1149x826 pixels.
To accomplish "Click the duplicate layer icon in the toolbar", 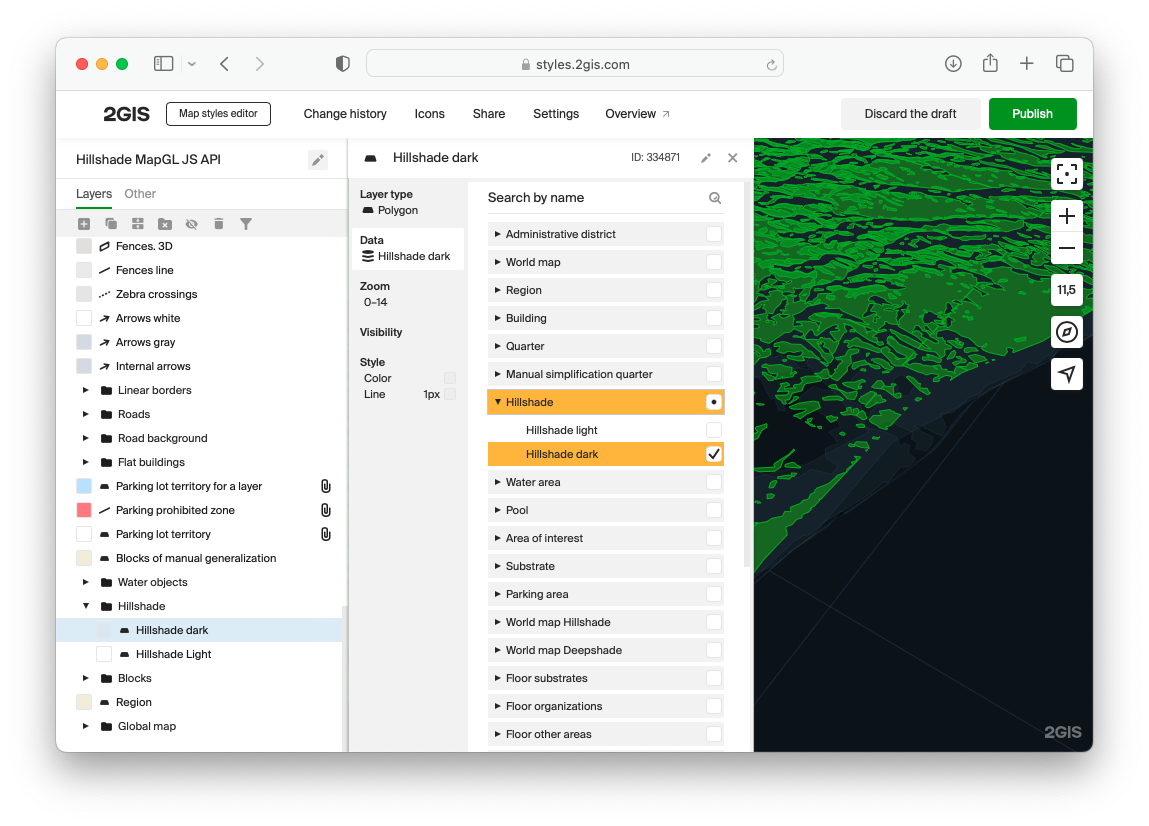I will click(x=111, y=224).
